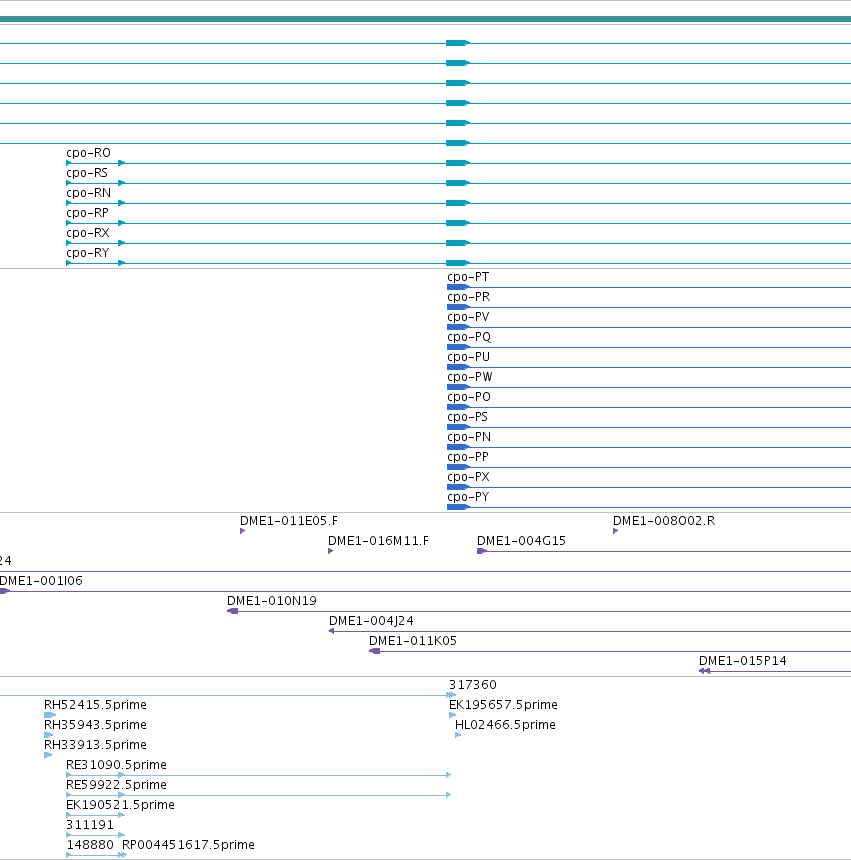Open the RP004451617.5prime EST feature
The width and height of the screenshot is (851, 860).
click(x=188, y=845)
